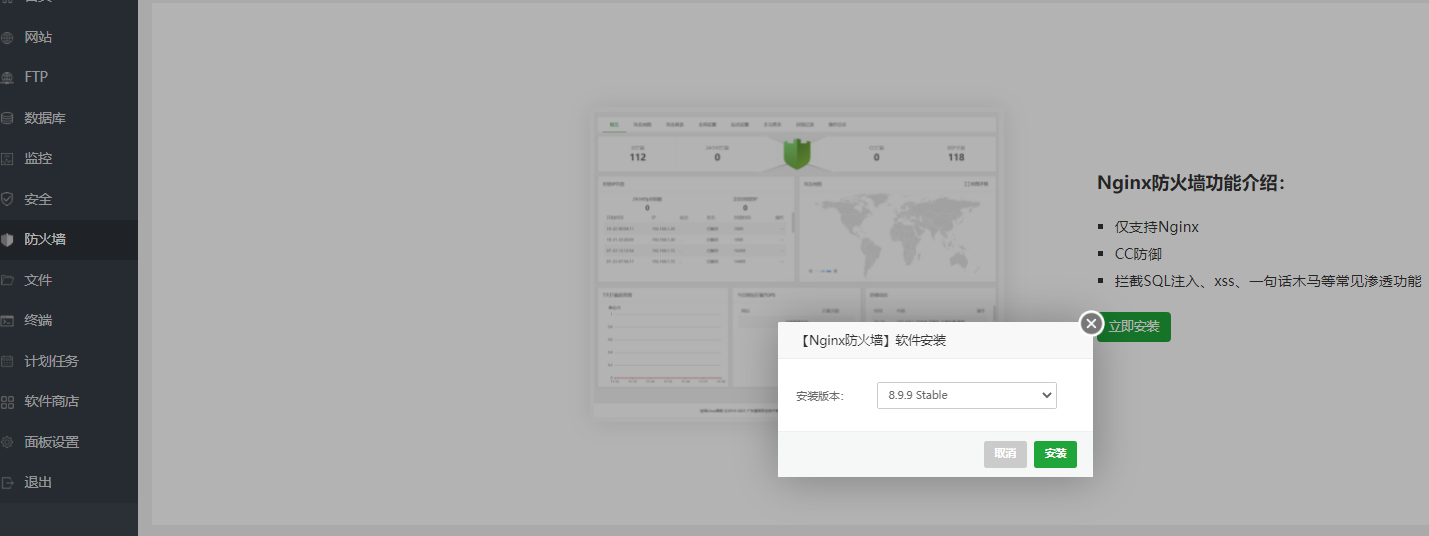Viewport: 1429px width, 536px height.
Task: Click the green 安装 button
Action: coord(1055,454)
